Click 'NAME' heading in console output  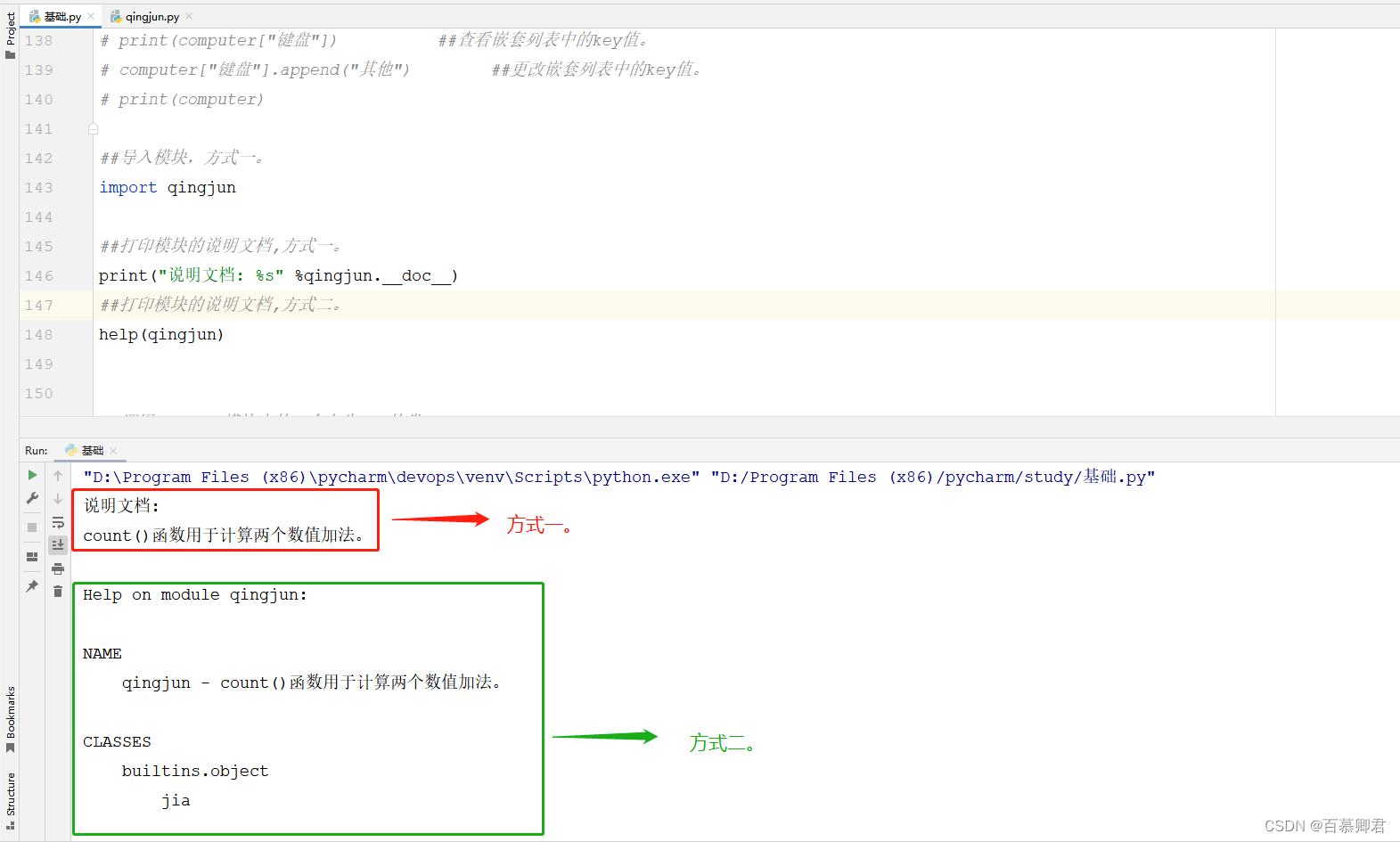[x=102, y=653]
